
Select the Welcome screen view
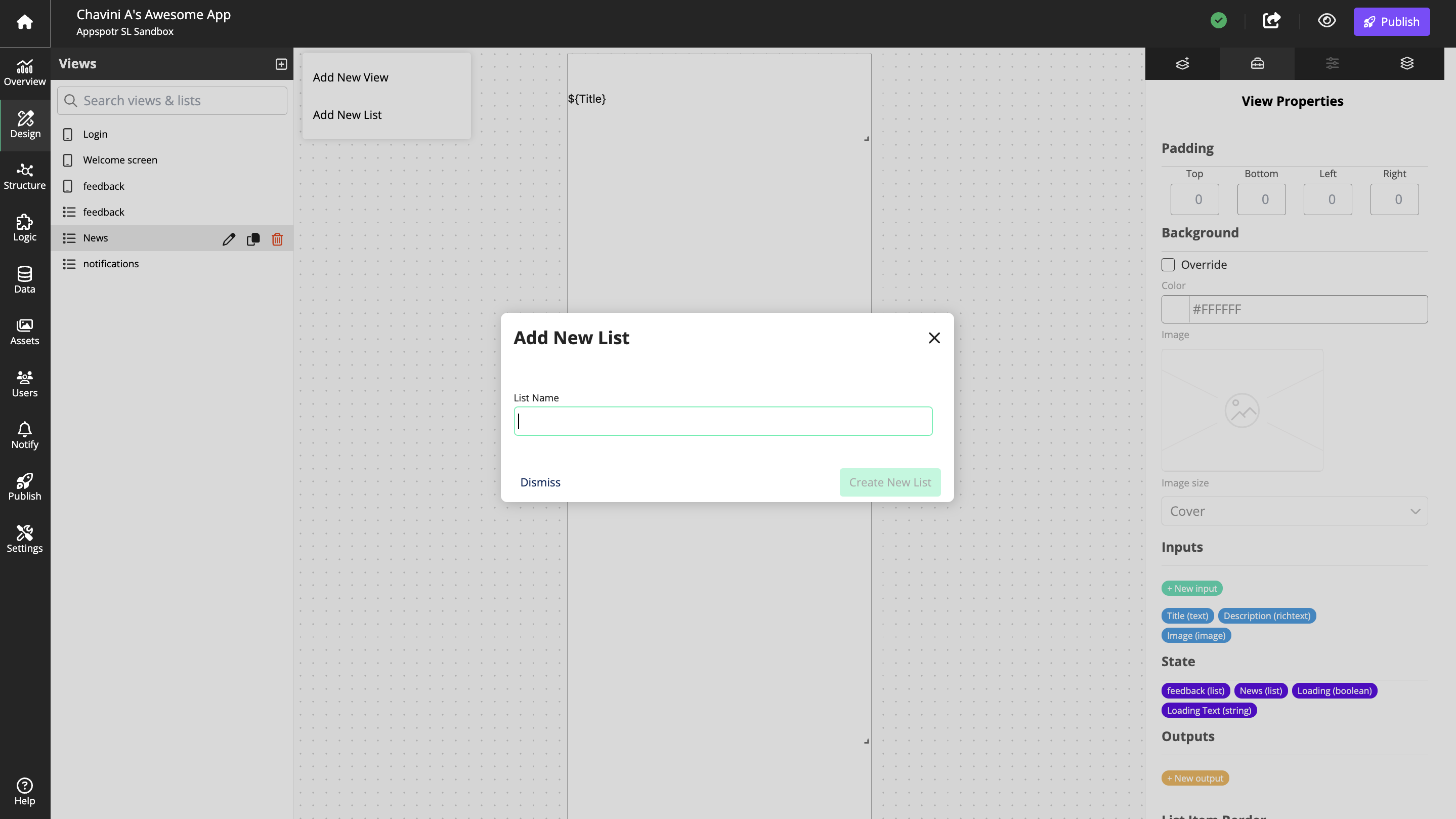(x=172, y=160)
